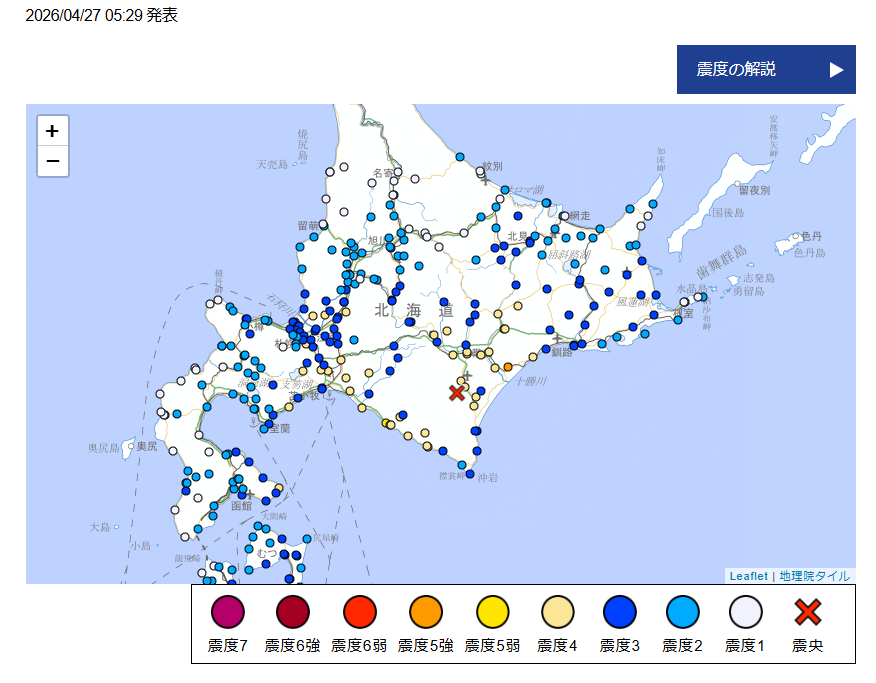This screenshot has width=876, height=683.
Task: Open the 震度の解説 explanation page
Action: click(x=766, y=69)
